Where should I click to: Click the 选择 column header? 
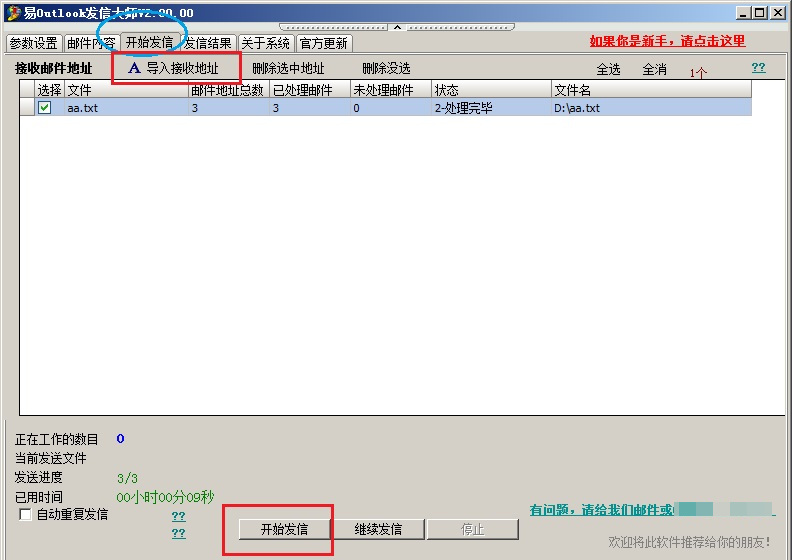click(x=50, y=90)
